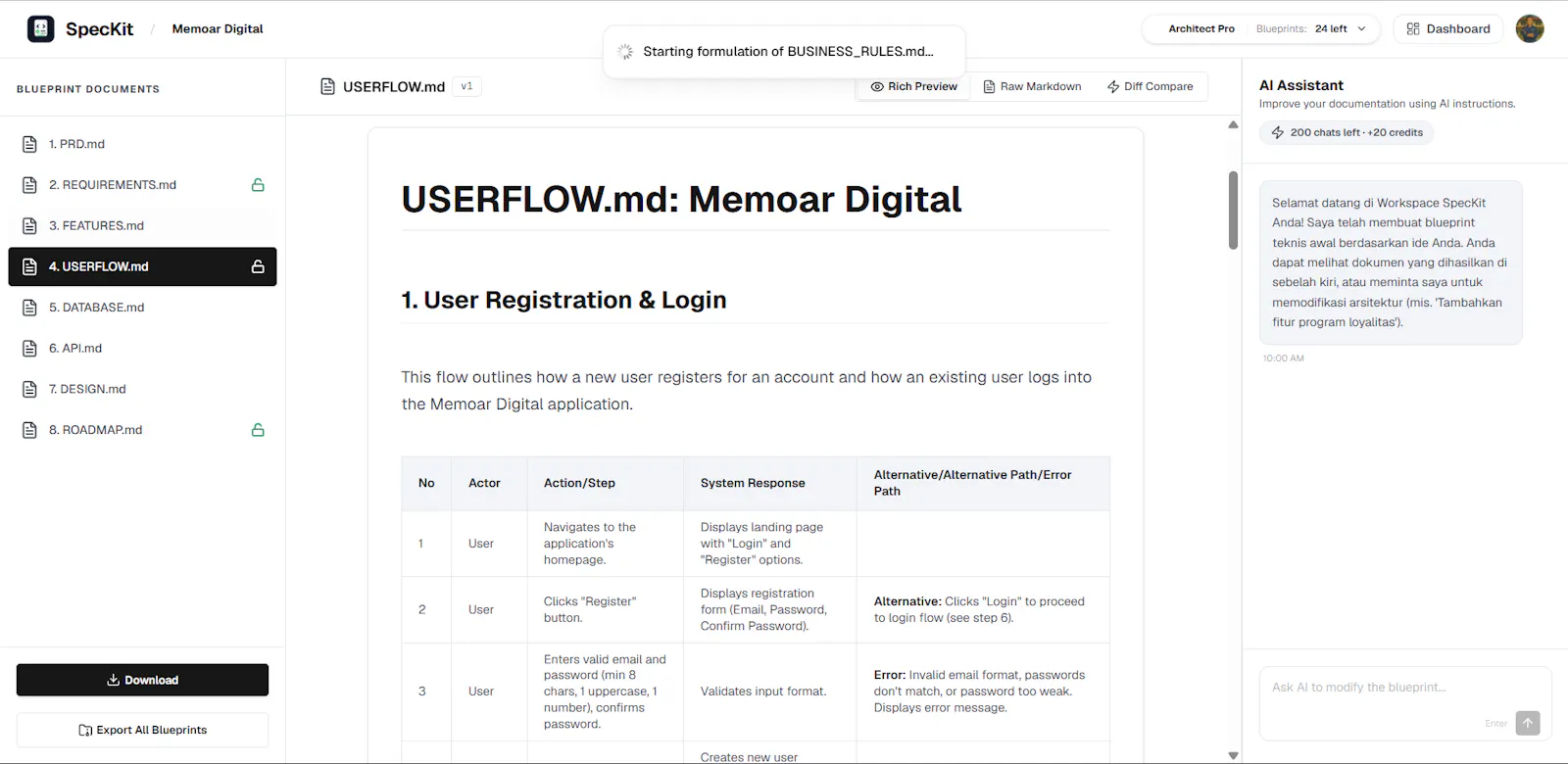
Task: Click the DATABASE.md document icon
Action: pyautogui.click(x=29, y=308)
